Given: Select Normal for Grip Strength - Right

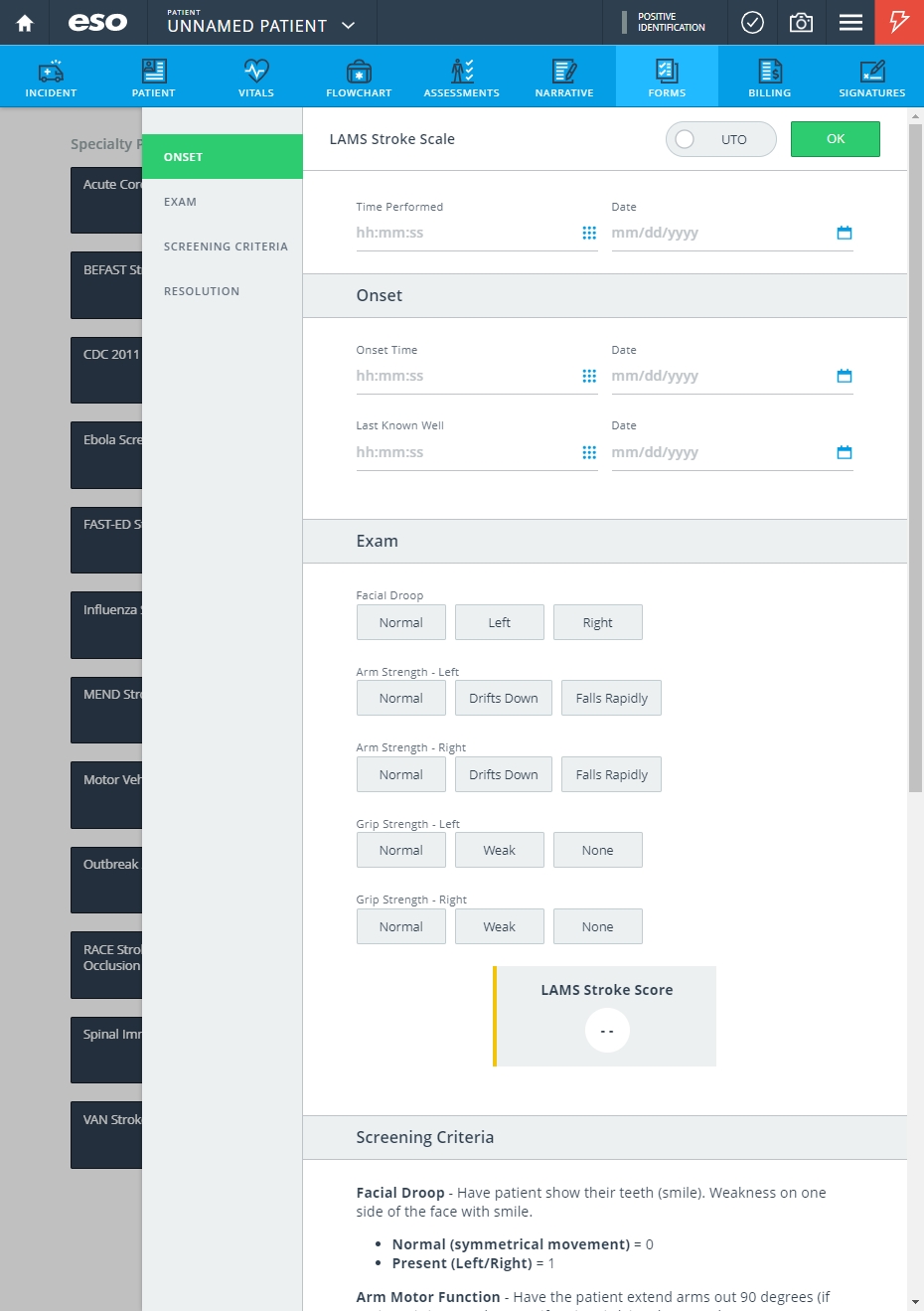Looking at the screenshot, I should click(401, 926).
